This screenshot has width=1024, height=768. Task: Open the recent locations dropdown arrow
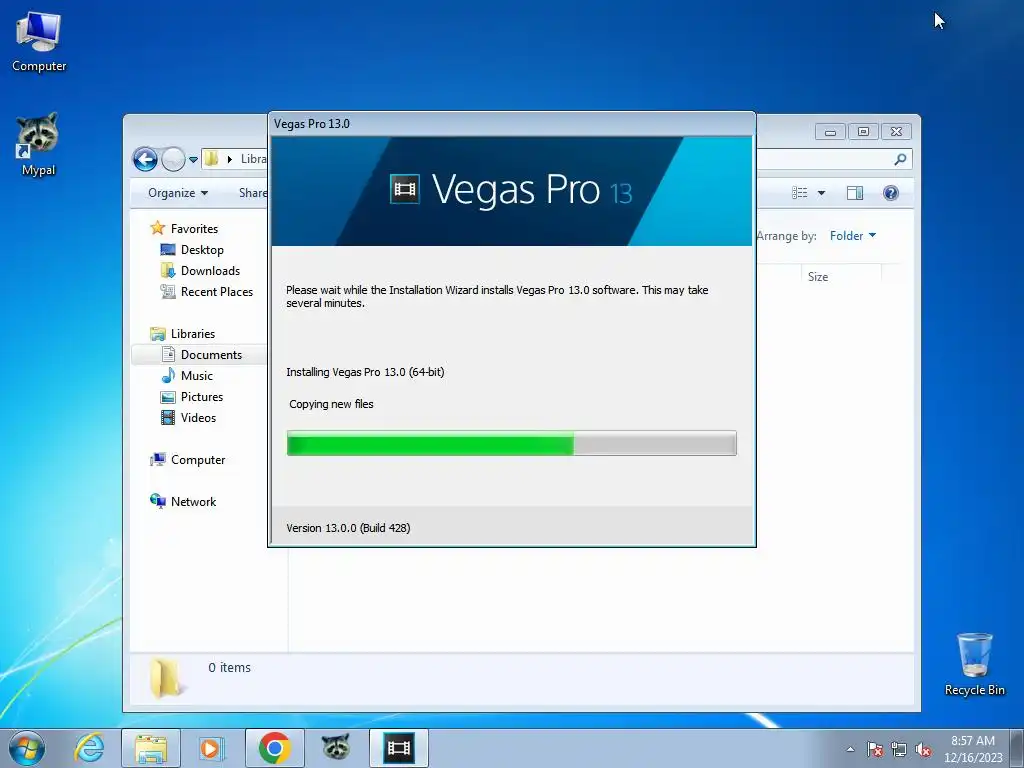(193, 159)
